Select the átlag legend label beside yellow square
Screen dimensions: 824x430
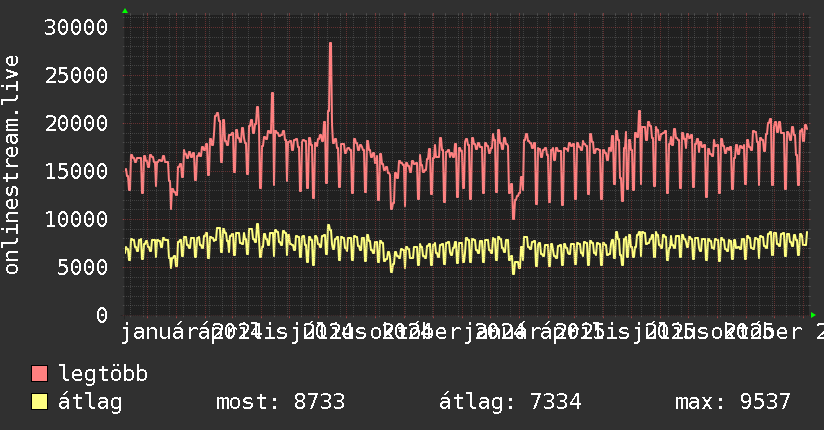90,402
